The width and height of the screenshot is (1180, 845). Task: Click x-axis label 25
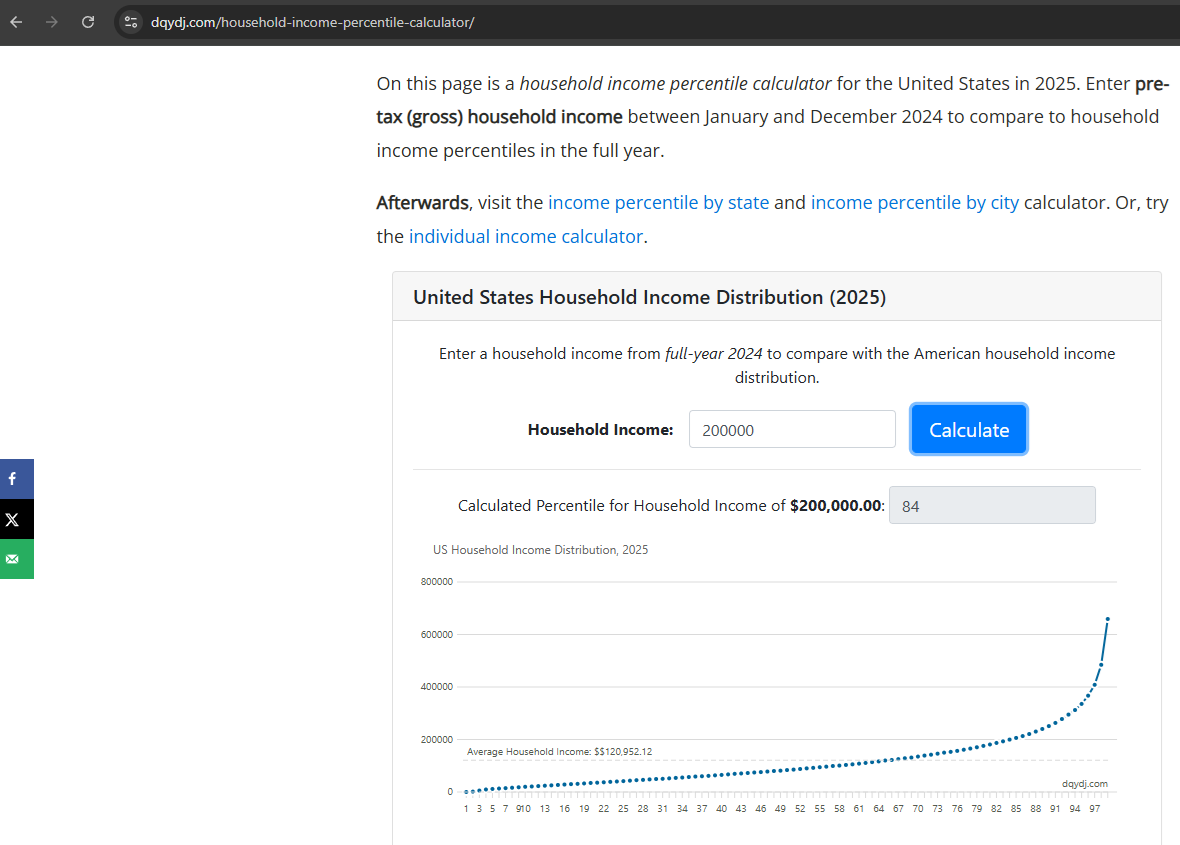click(x=623, y=809)
